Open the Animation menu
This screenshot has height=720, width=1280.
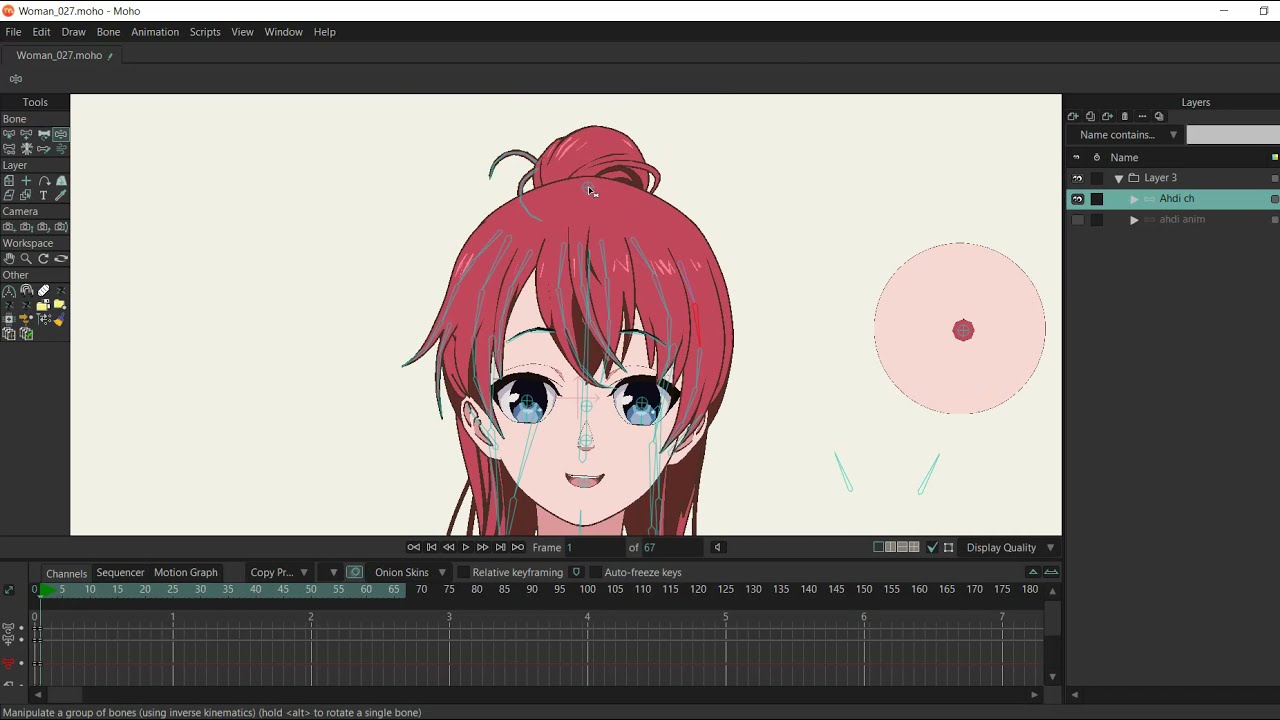pos(155,32)
